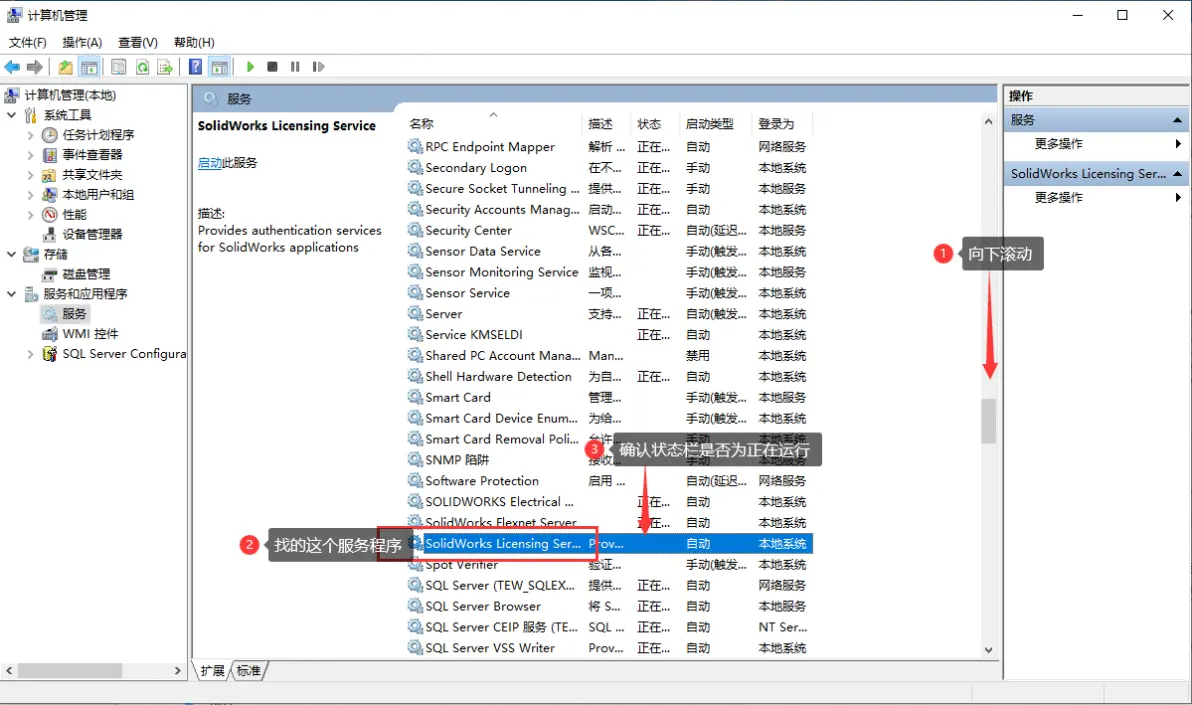Select the Smart Card service
The width and height of the screenshot is (1192, 705).
[458, 397]
